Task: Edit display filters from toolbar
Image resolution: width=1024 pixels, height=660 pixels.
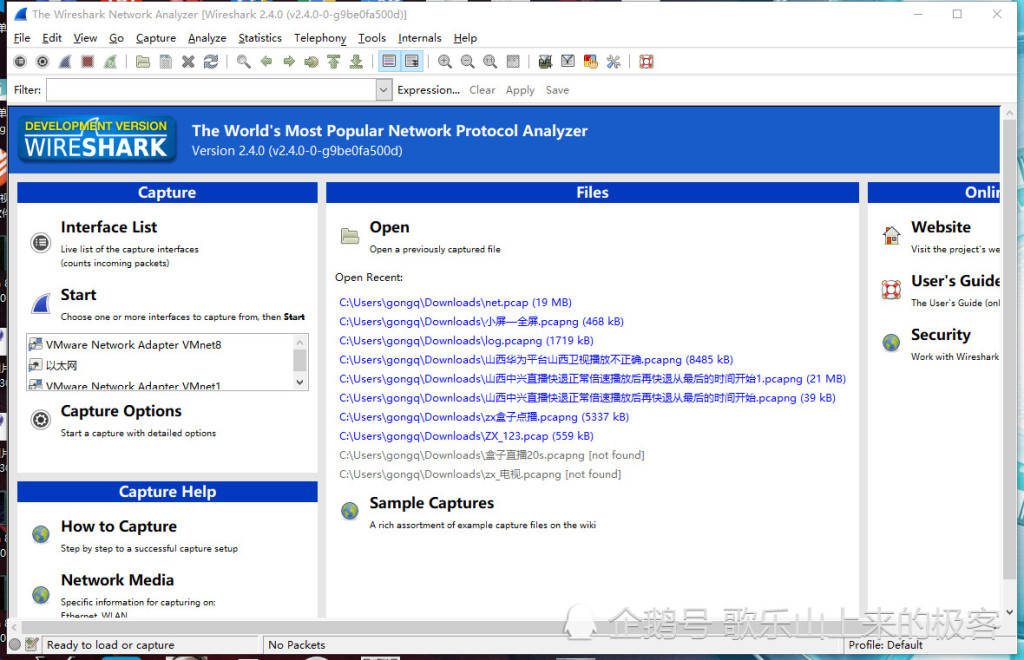Action: coord(568,61)
